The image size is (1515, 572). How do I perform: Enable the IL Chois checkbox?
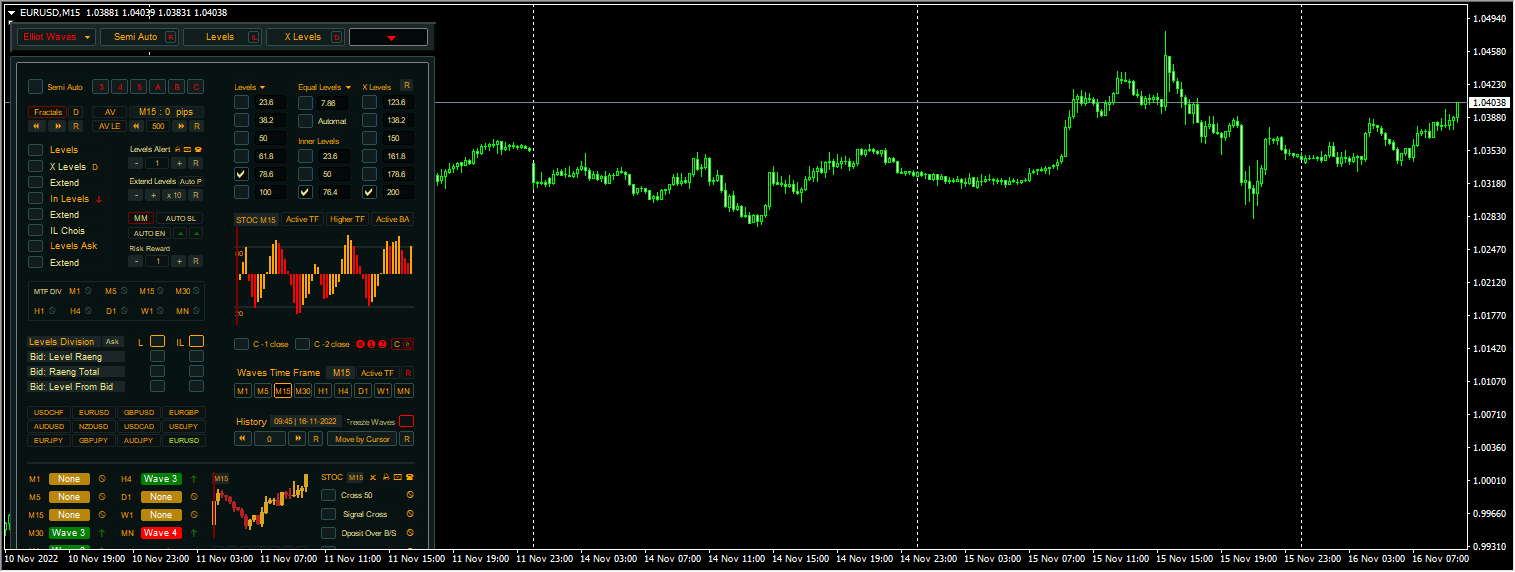pyautogui.click(x=36, y=230)
